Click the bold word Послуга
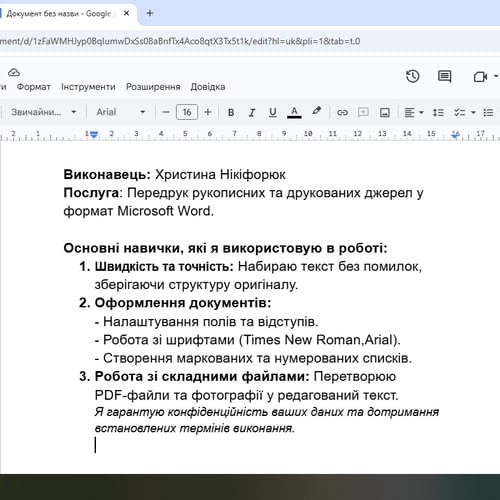The image size is (500, 500). point(91,193)
